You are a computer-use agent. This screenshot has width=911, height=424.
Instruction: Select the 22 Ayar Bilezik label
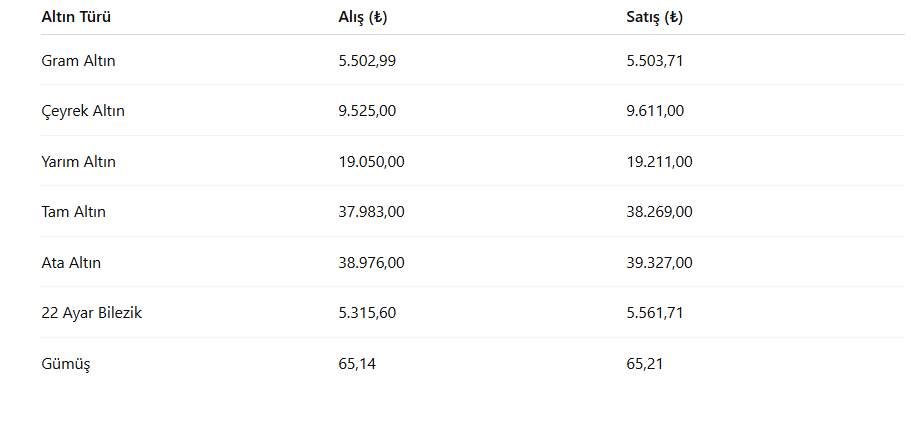(x=91, y=313)
